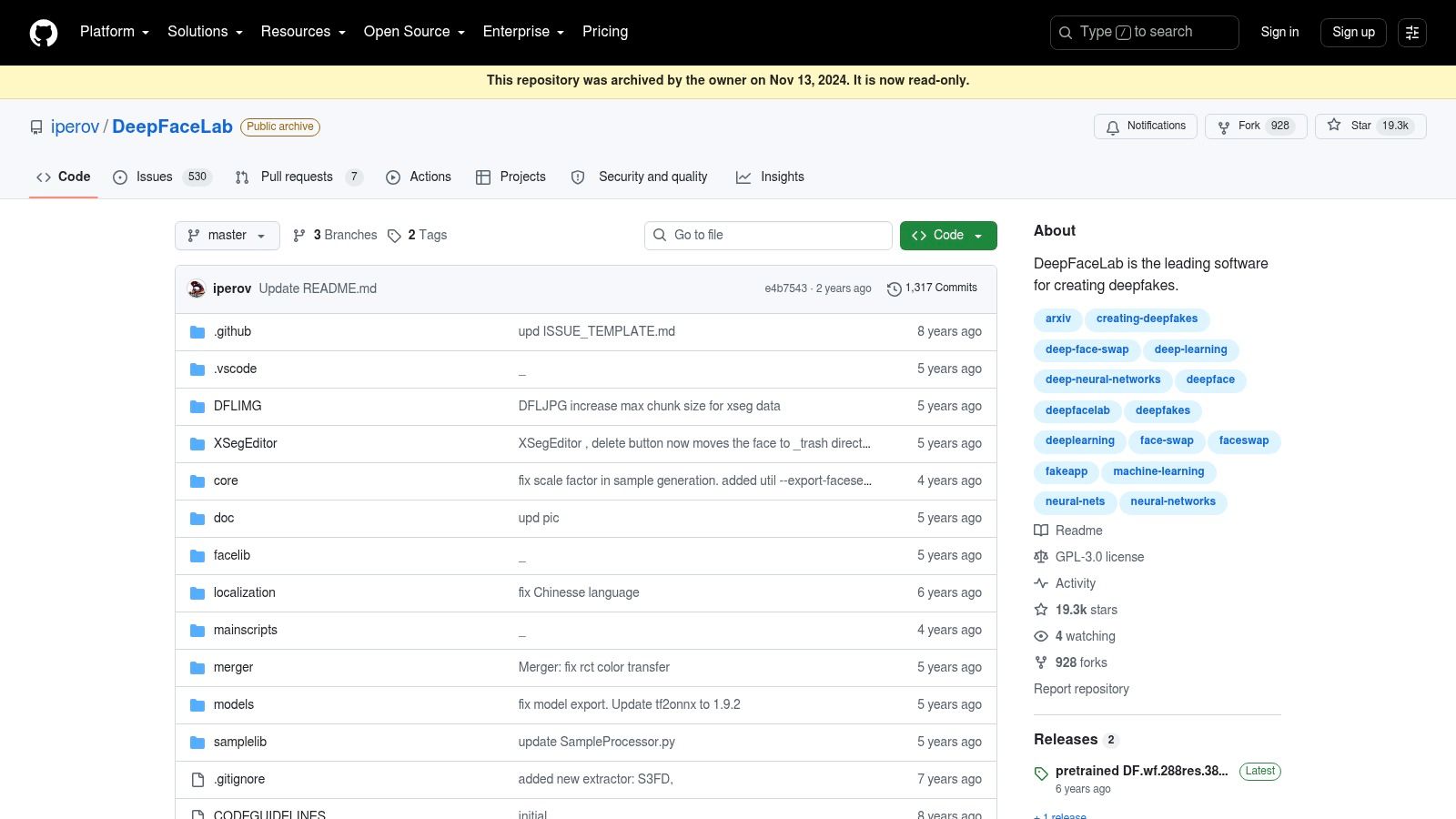The image size is (1456, 819).
Task: Click the deep-learning topic tag
Action: (x=1190, y=350)
